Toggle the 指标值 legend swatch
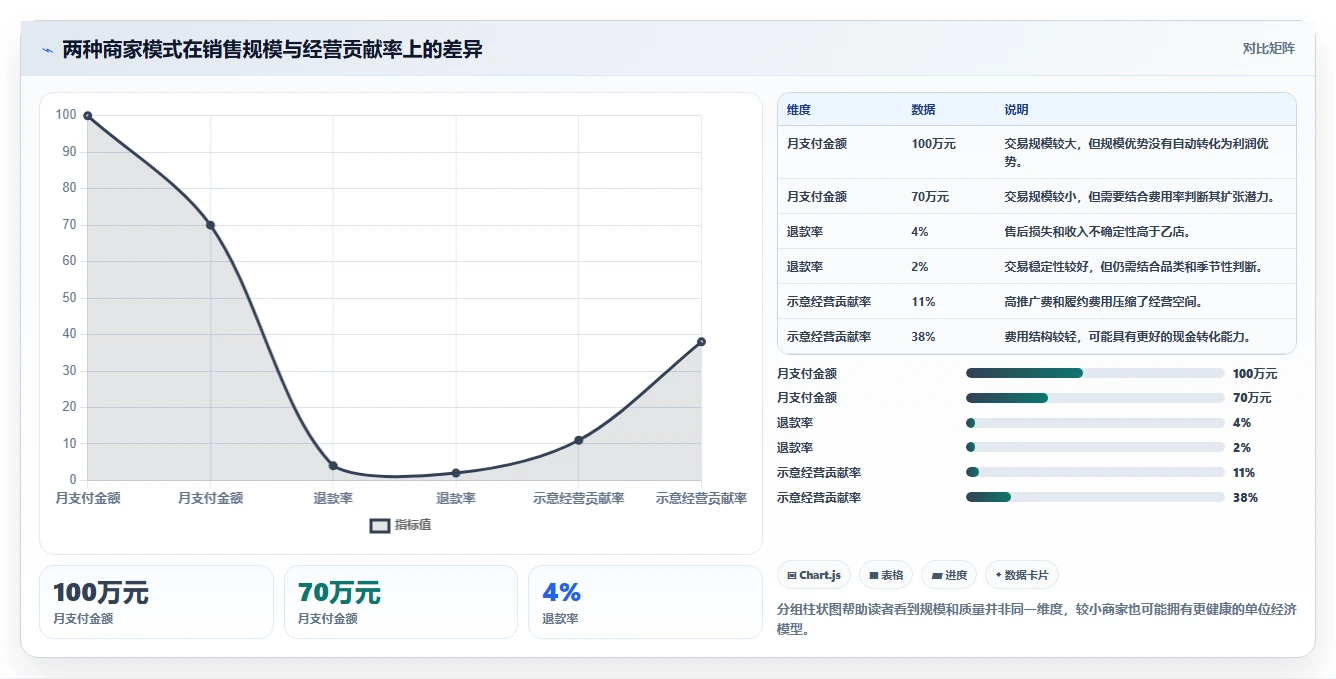 [380, 525]
